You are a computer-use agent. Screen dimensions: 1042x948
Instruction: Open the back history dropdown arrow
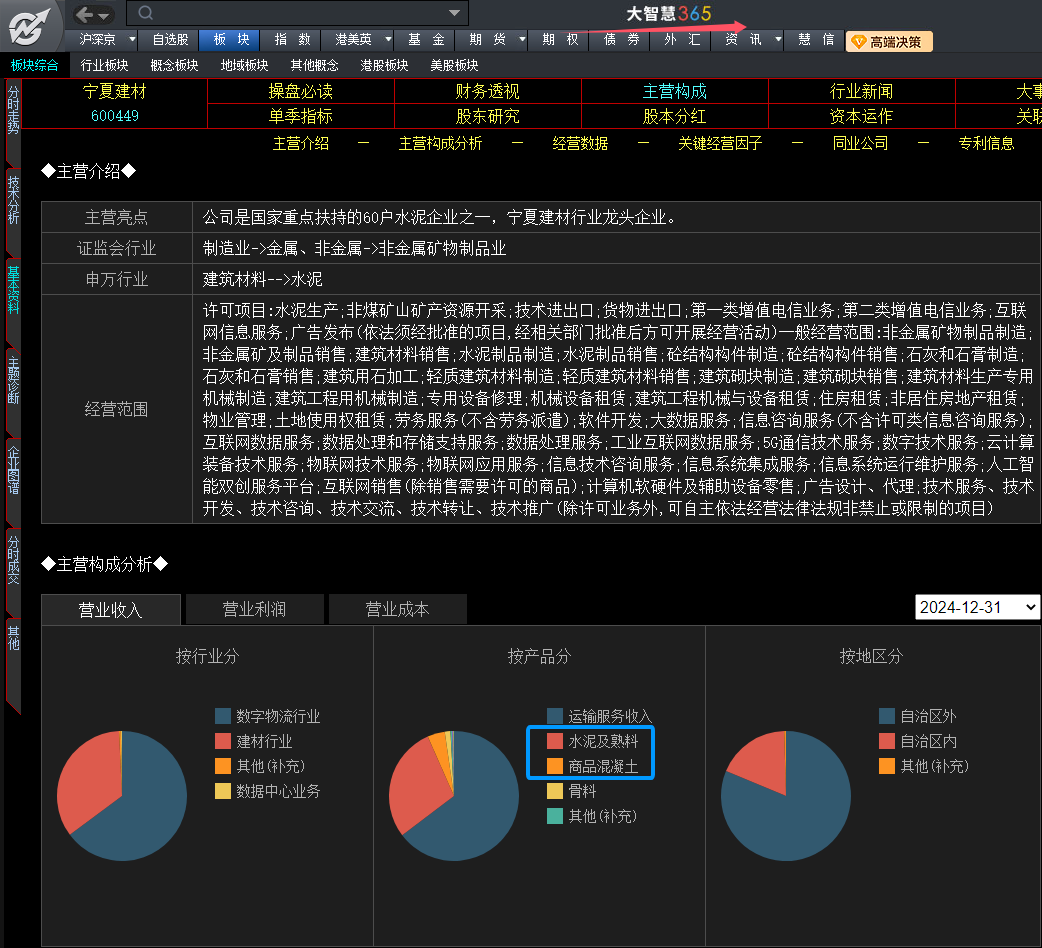(x=104, y=15)
